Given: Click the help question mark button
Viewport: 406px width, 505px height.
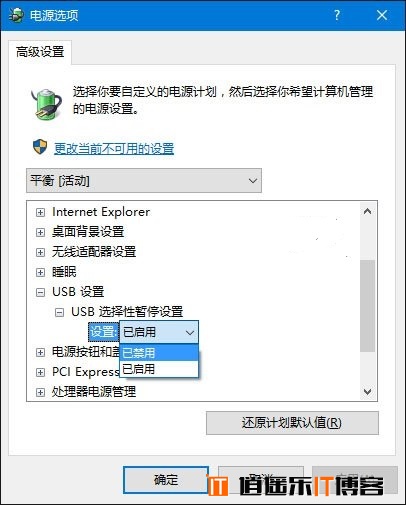Looking at the screenshot, I should pos(337,15).
